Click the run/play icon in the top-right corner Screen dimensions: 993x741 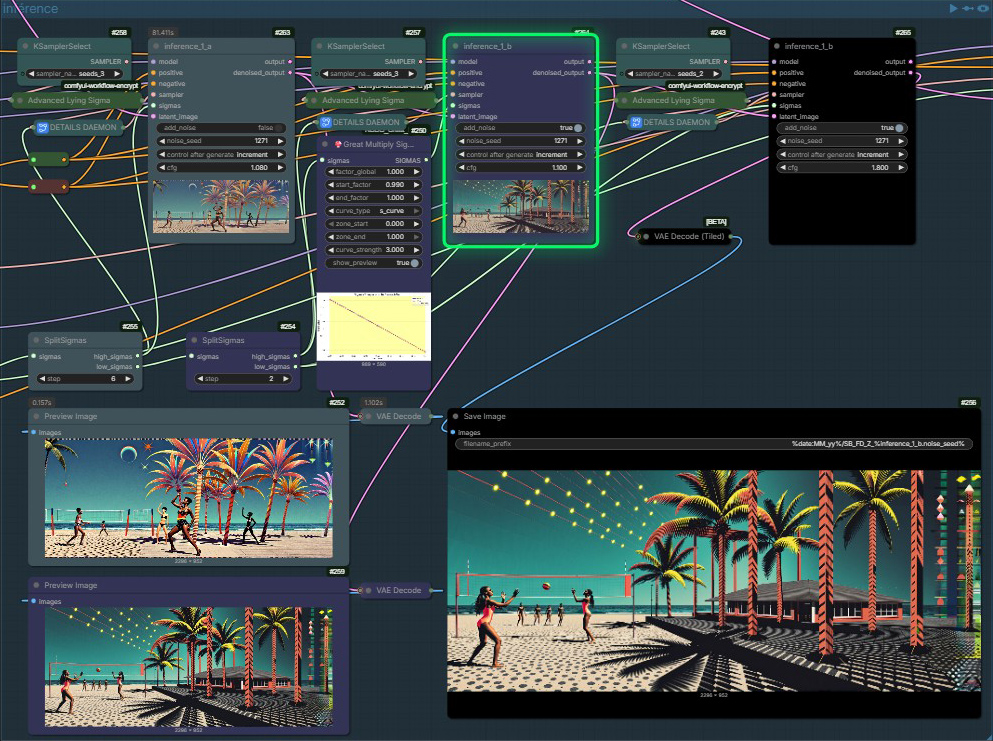[953, 8]
